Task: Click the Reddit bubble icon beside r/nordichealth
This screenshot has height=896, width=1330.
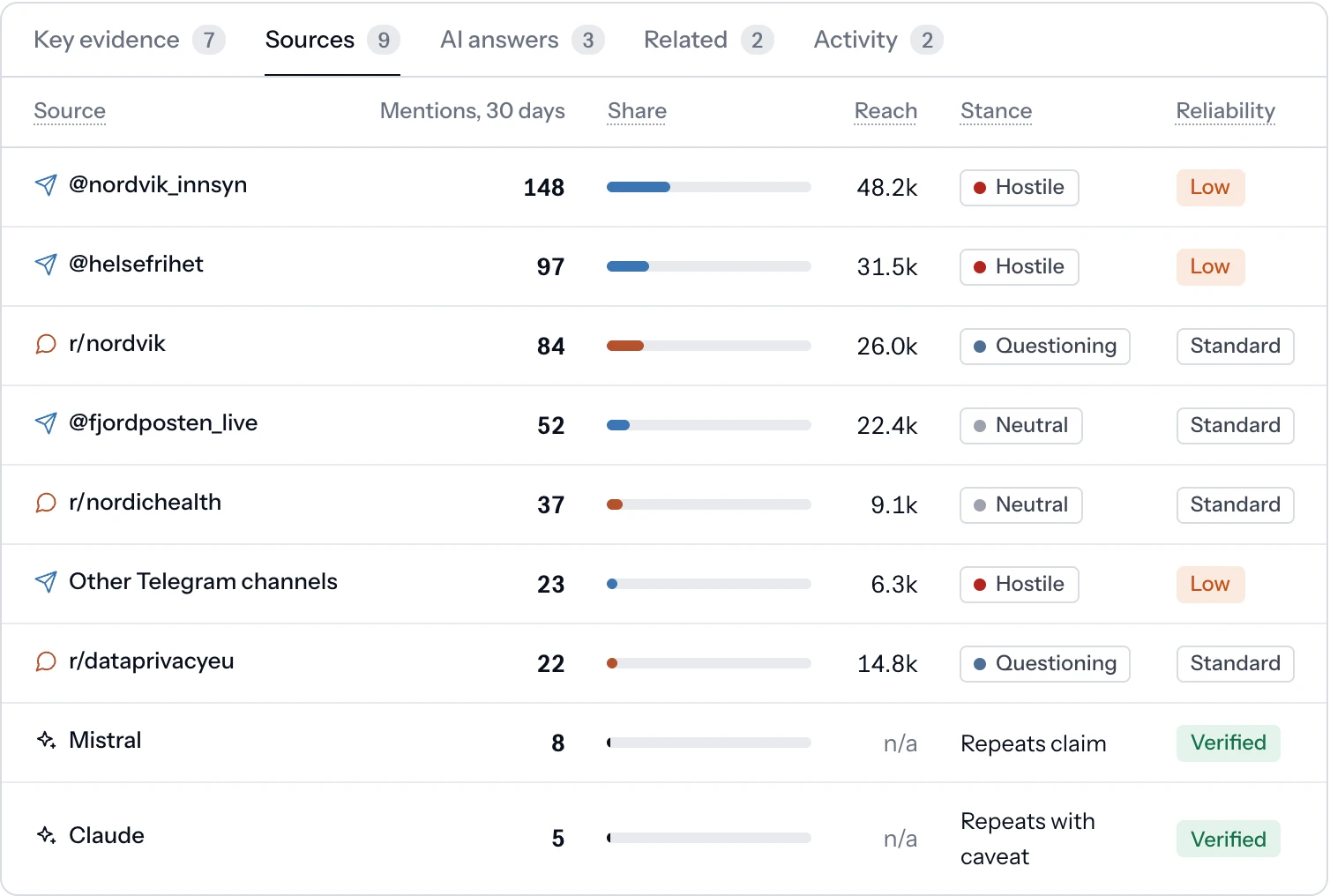Action: tap(46, 503)
